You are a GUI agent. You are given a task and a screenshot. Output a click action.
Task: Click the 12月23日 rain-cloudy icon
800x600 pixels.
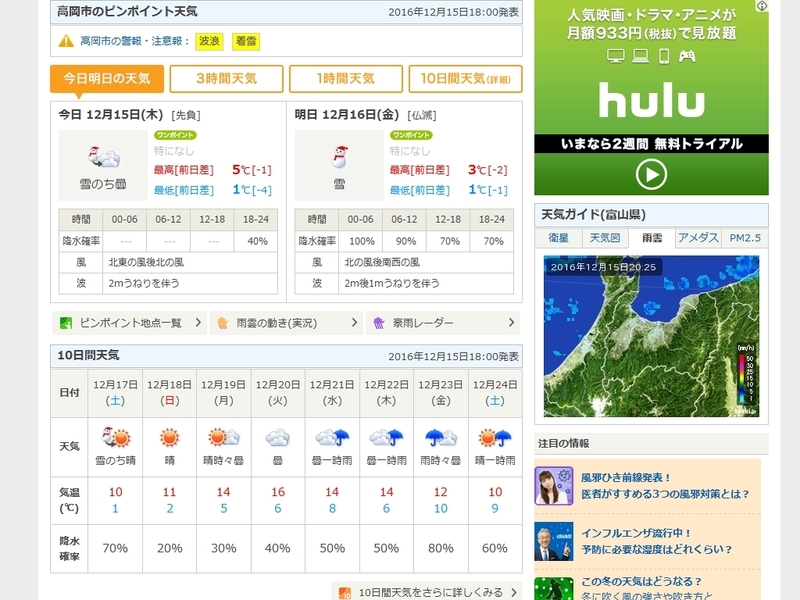pyautogui.click(x=441, y=438)
